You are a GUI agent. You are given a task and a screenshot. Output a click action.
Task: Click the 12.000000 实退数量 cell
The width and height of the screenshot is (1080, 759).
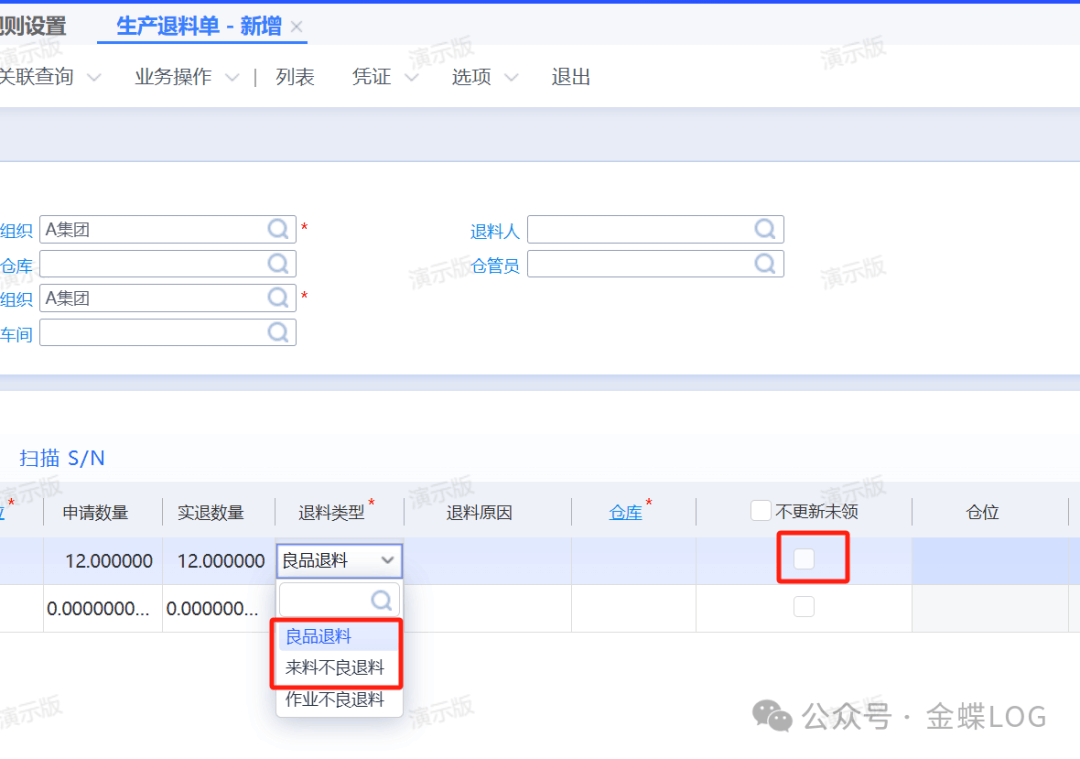(220, 561)
